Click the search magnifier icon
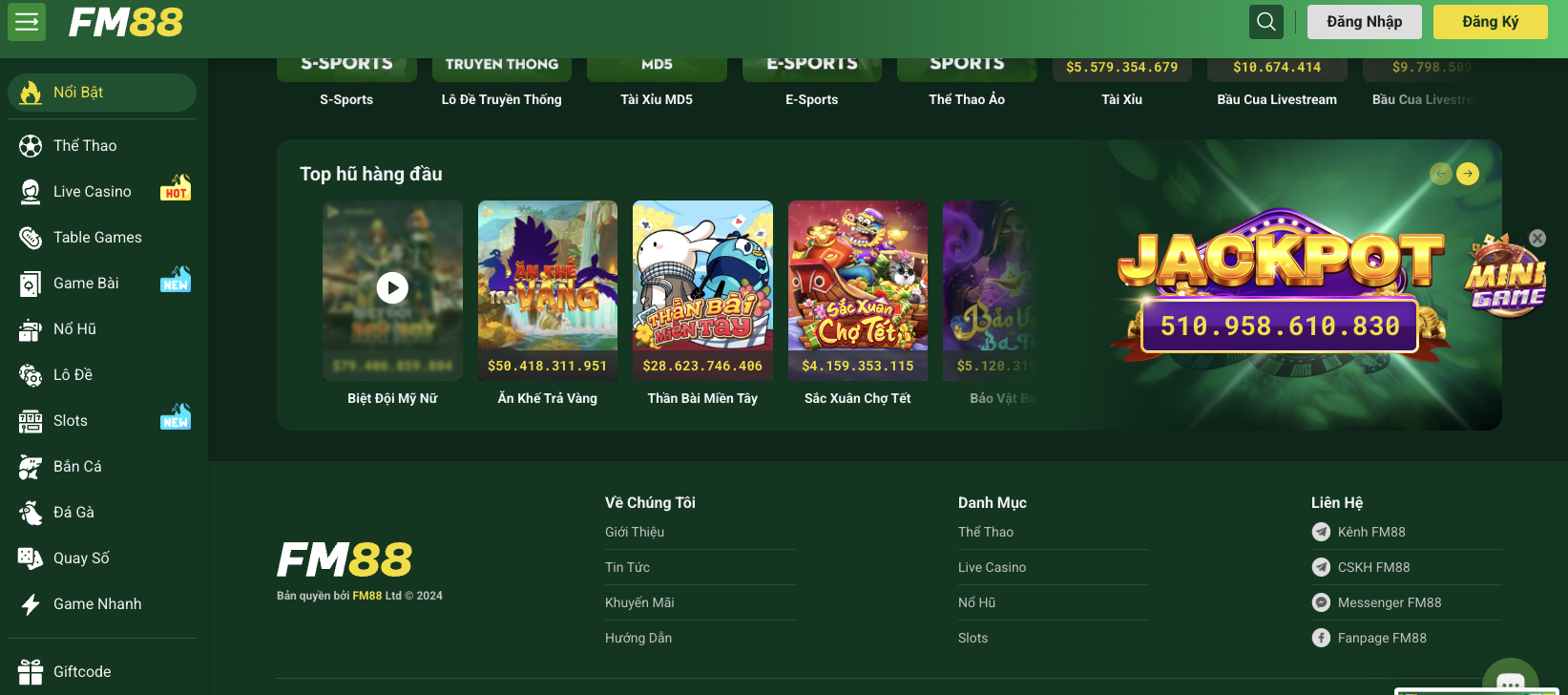Image resolution: width=1568 pixels, height=695 pixels. pyautogui.click(x=1265, y=22)
